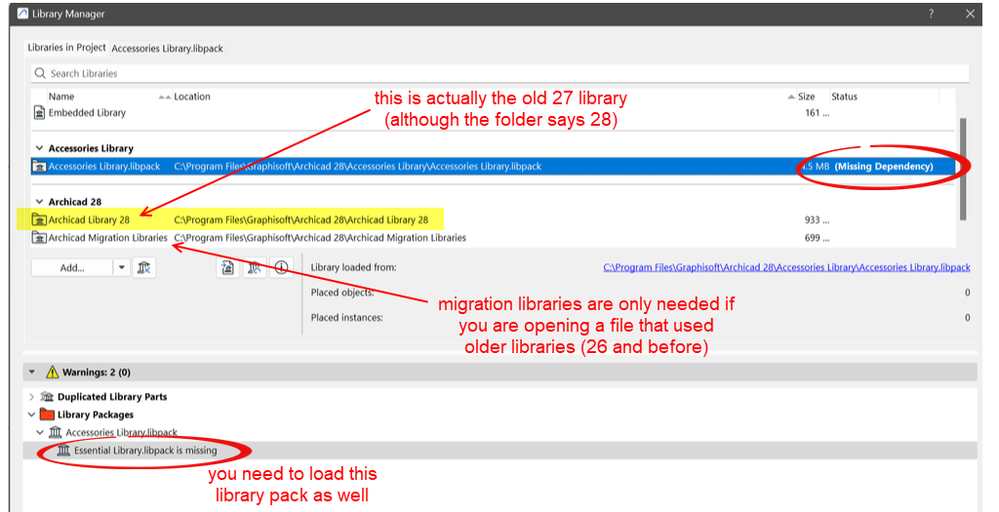Collapse the Accessories Library group
Screen dimensions: 999x512
(x=40, y=148)
